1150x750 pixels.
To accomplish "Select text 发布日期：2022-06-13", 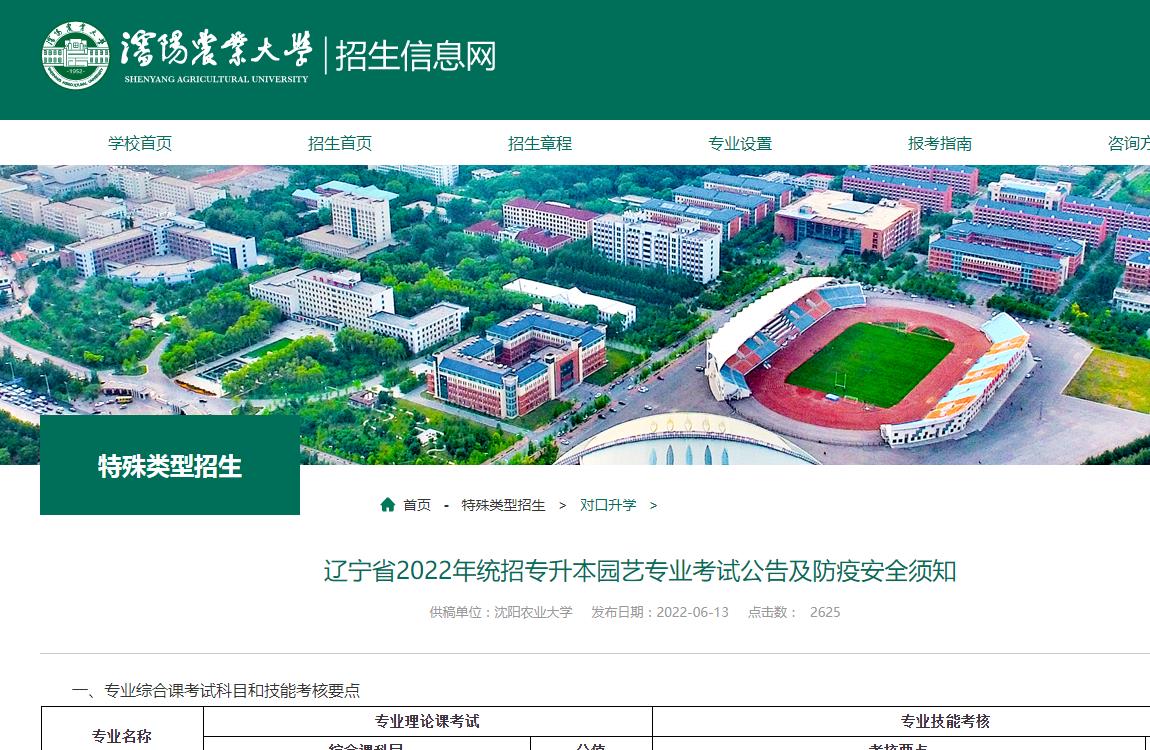I will (x=660, y=612).
